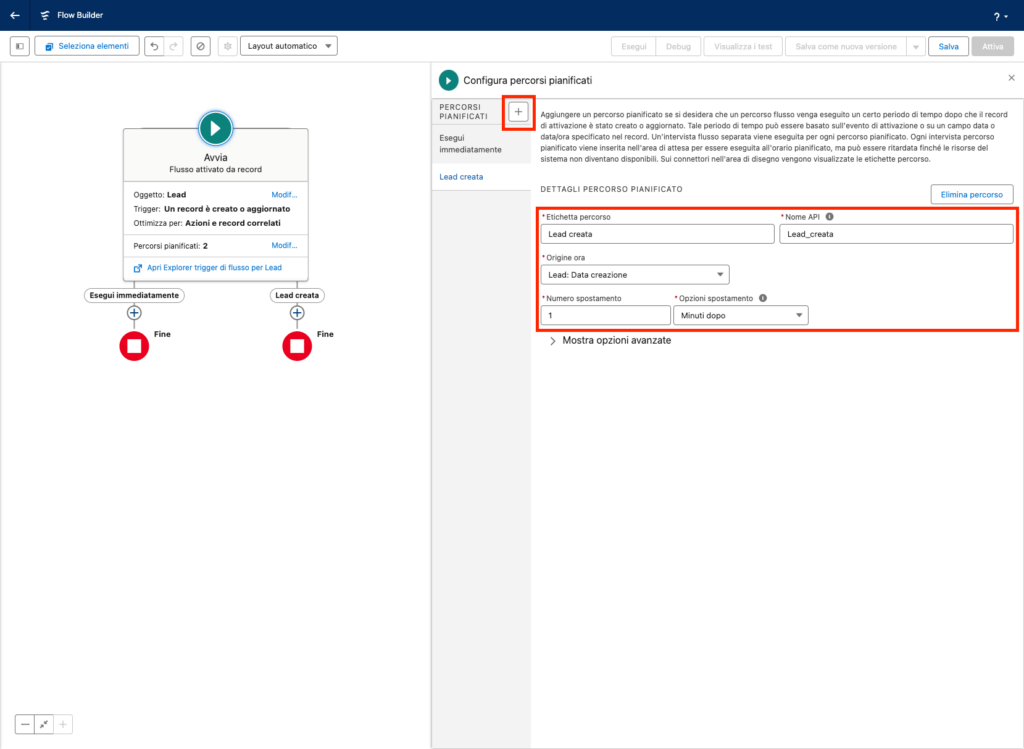
Task: Open Apri Explorer trigger di flusso link
Action: point(215,268)
